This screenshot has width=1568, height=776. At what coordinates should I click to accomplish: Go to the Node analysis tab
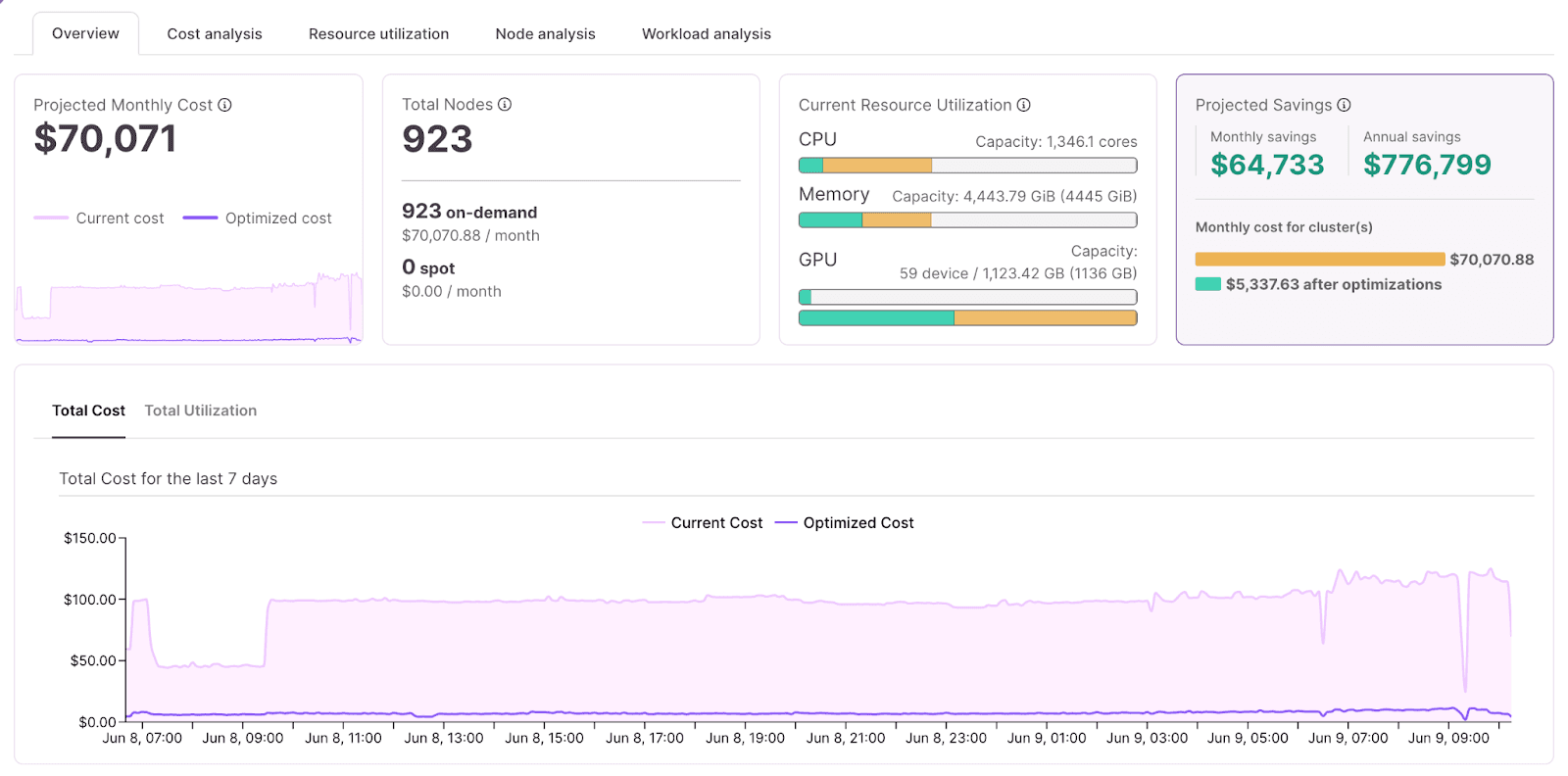545,34
